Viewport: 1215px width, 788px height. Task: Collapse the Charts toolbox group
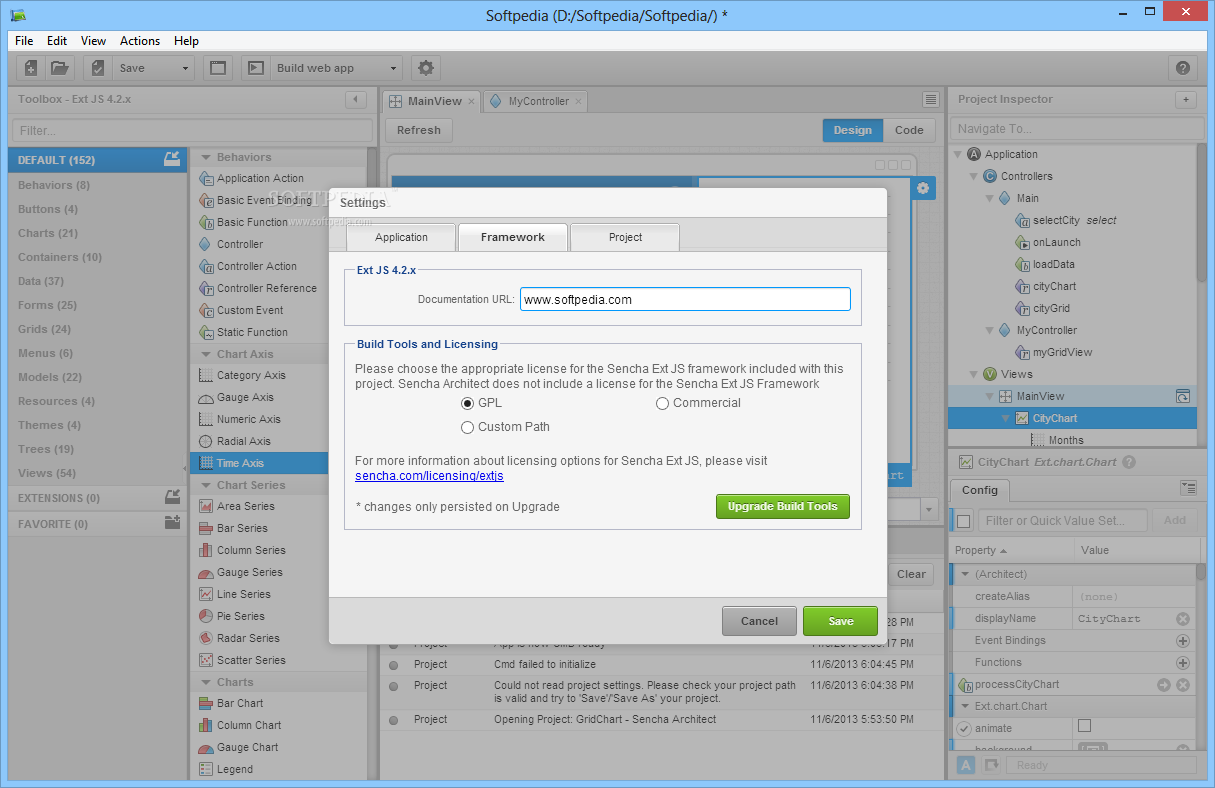click(206, 682)
